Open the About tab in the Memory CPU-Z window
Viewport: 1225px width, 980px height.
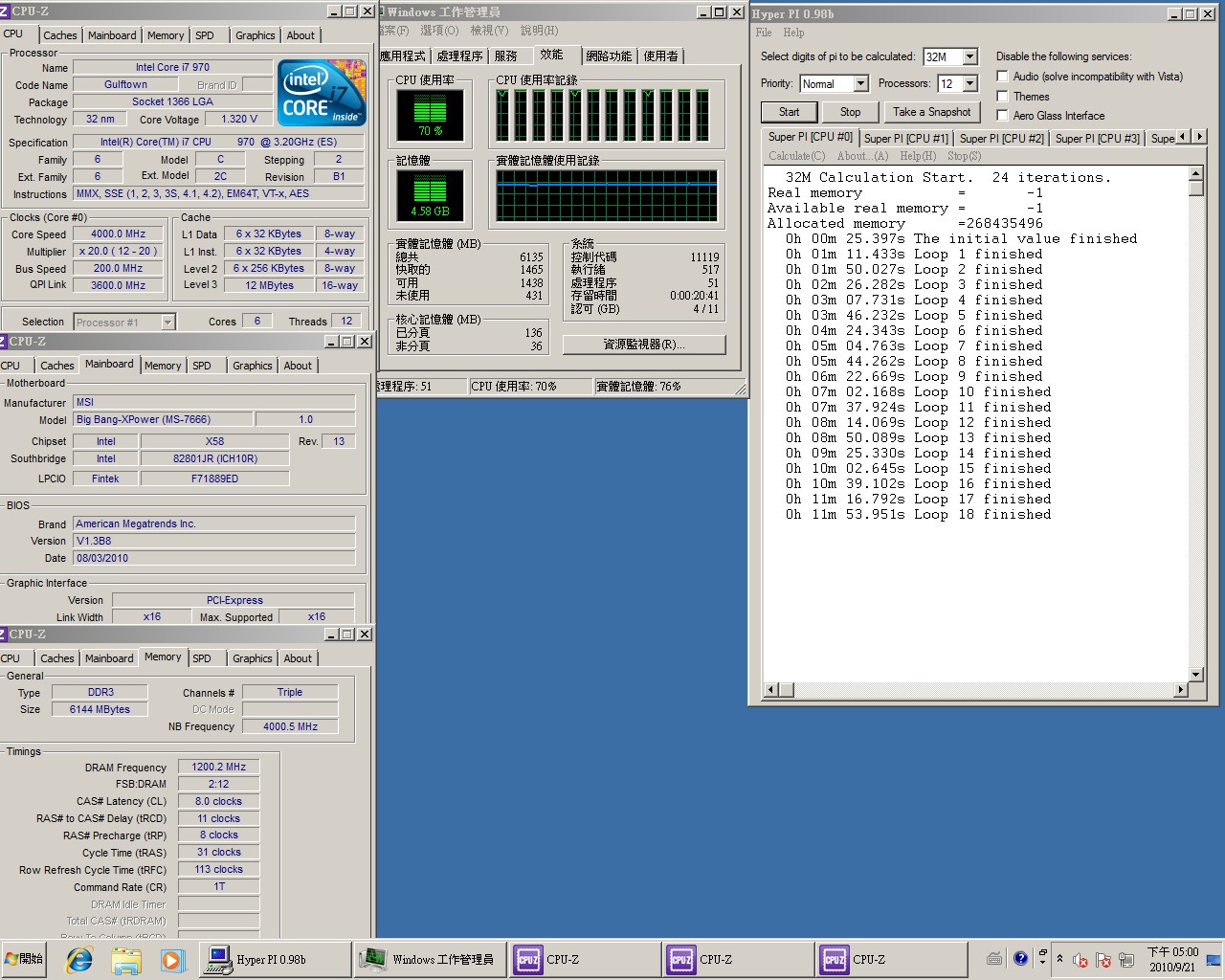click(298, 658)
